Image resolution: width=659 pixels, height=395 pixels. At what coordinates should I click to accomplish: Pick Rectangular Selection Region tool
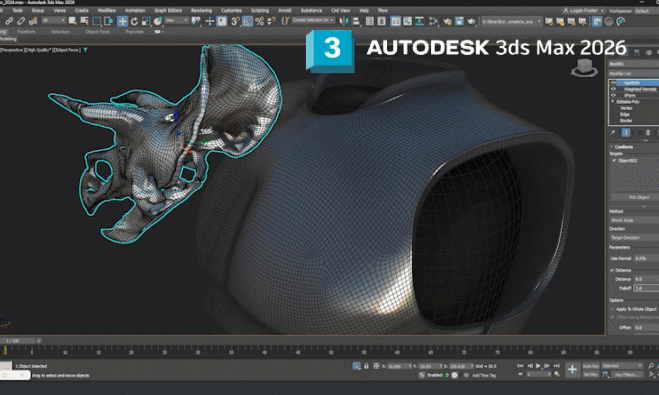tap(97, 21)
